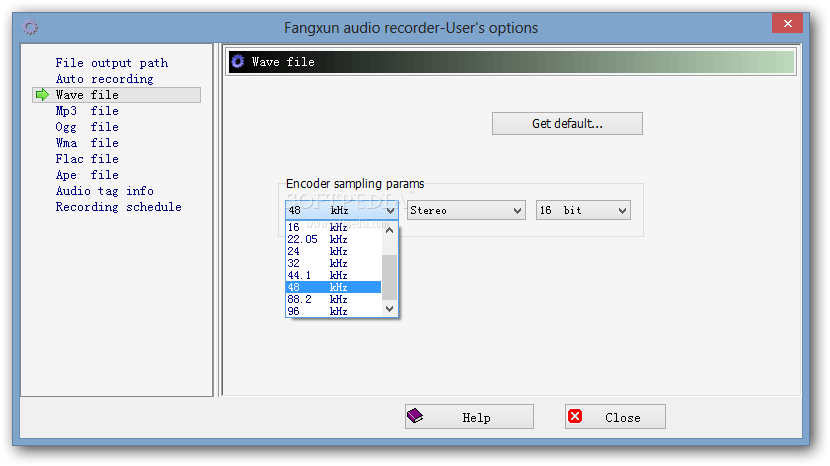Click the green arrow beside Wave file
This screenshot has height=466, width=830.
click(x=42, y=95)
